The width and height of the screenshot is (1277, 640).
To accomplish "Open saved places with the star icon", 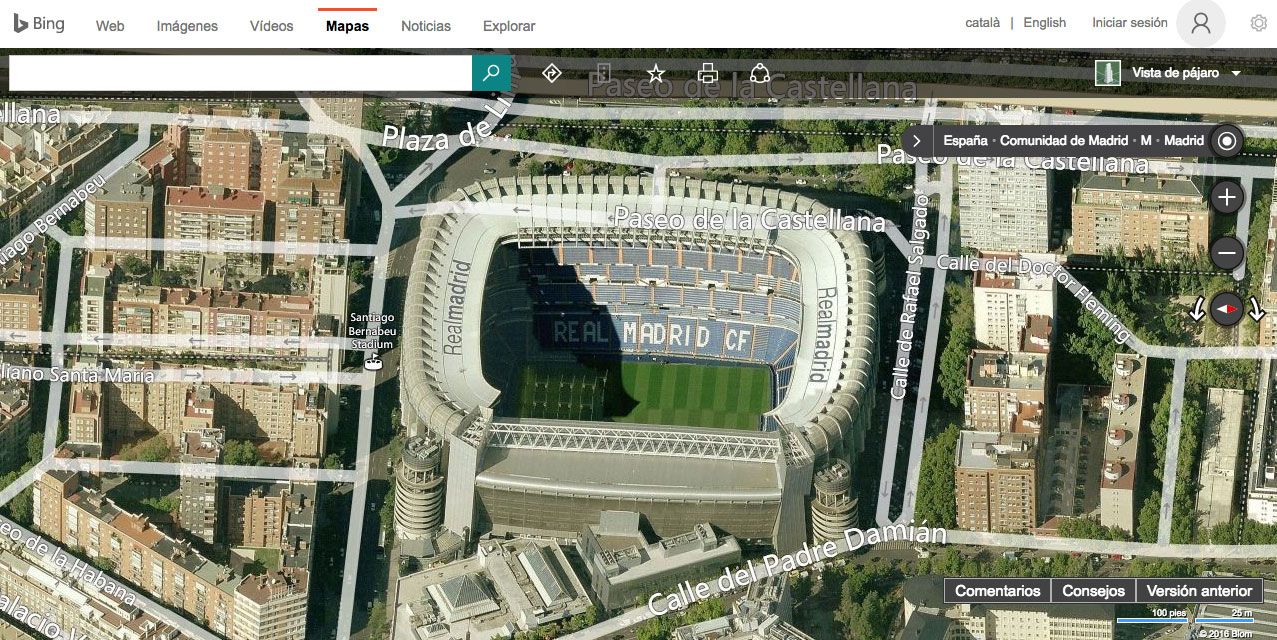I will click(x=656, y=73).
